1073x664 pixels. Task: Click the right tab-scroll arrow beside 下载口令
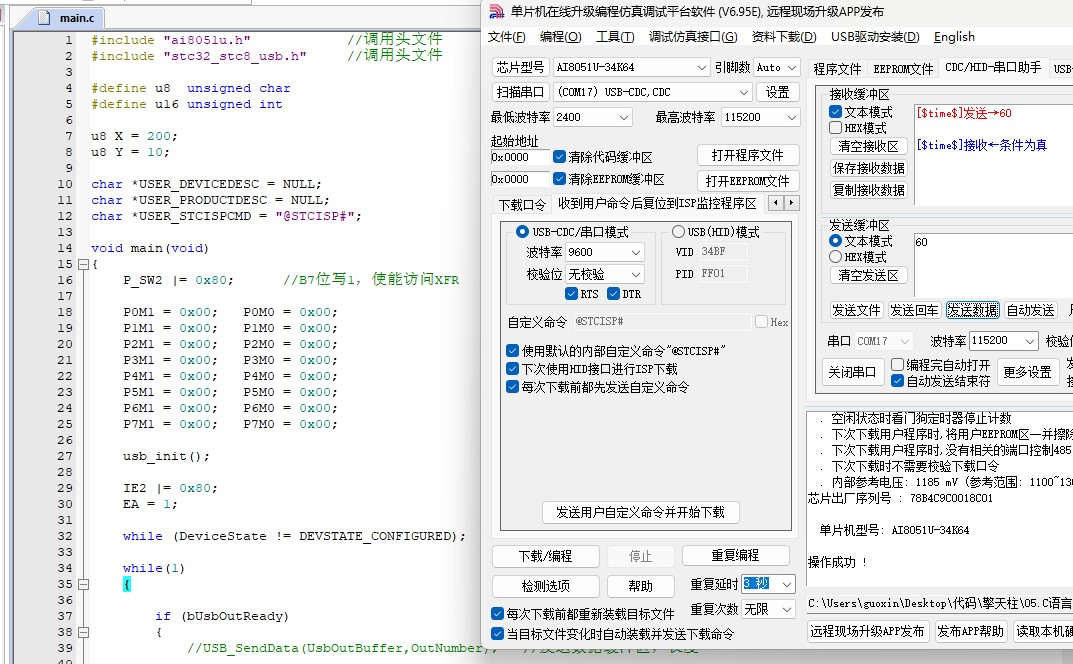click(x=791, y=203)
